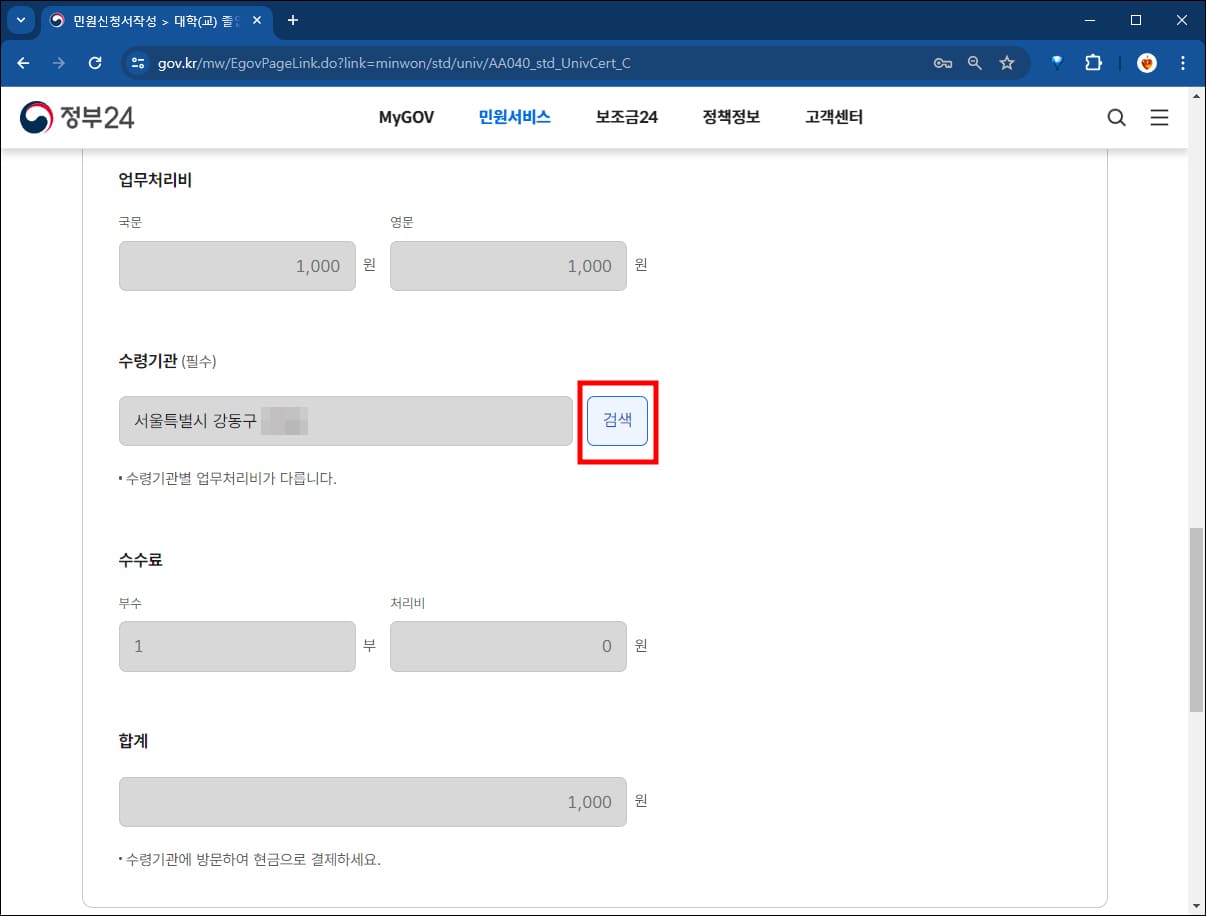The height and width of the screenshot is (916, 1206).
Task: Bookmark this page using the star icon
Action: coord(1007,62)
